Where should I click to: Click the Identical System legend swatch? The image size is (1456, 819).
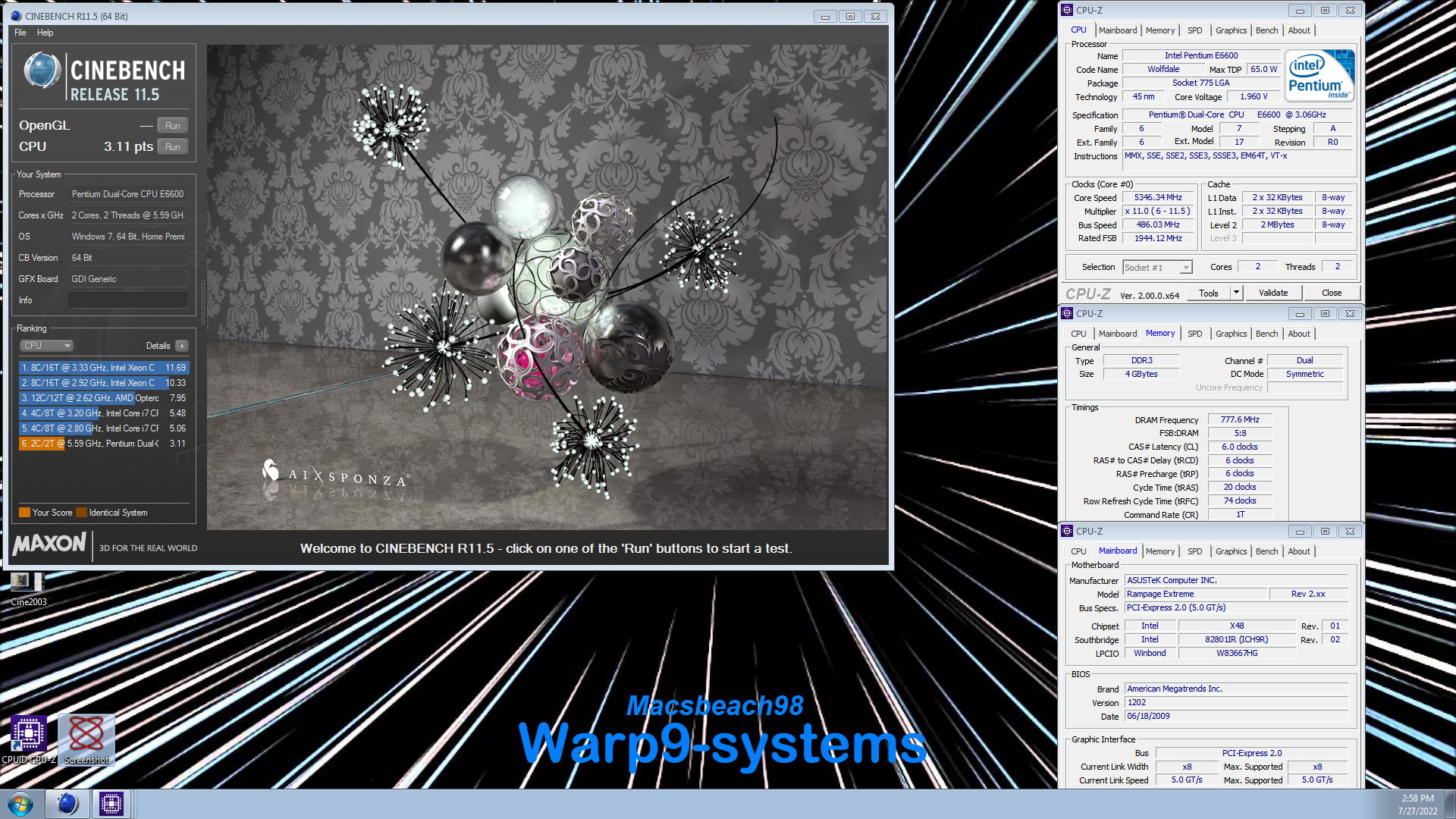81,513
